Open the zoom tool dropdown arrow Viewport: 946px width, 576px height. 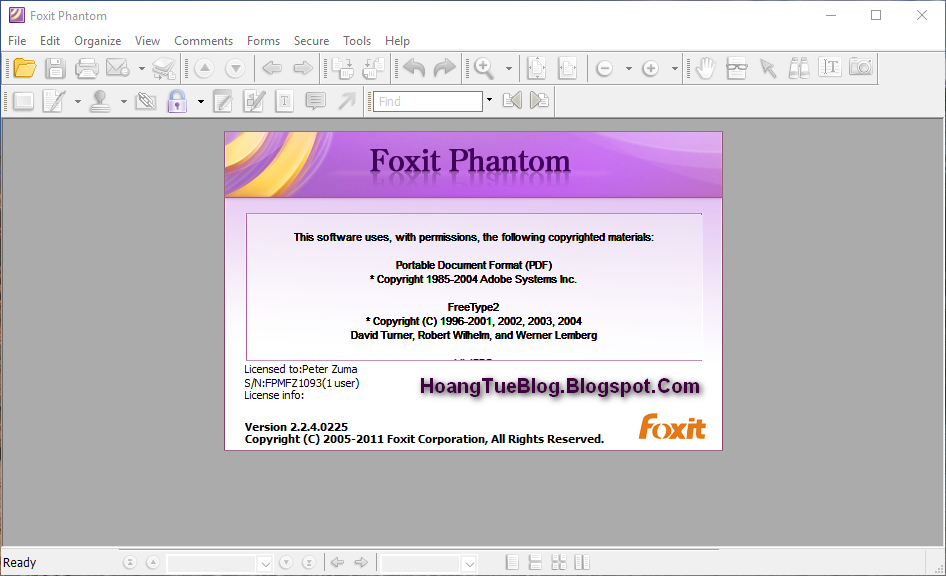point(507,68)
